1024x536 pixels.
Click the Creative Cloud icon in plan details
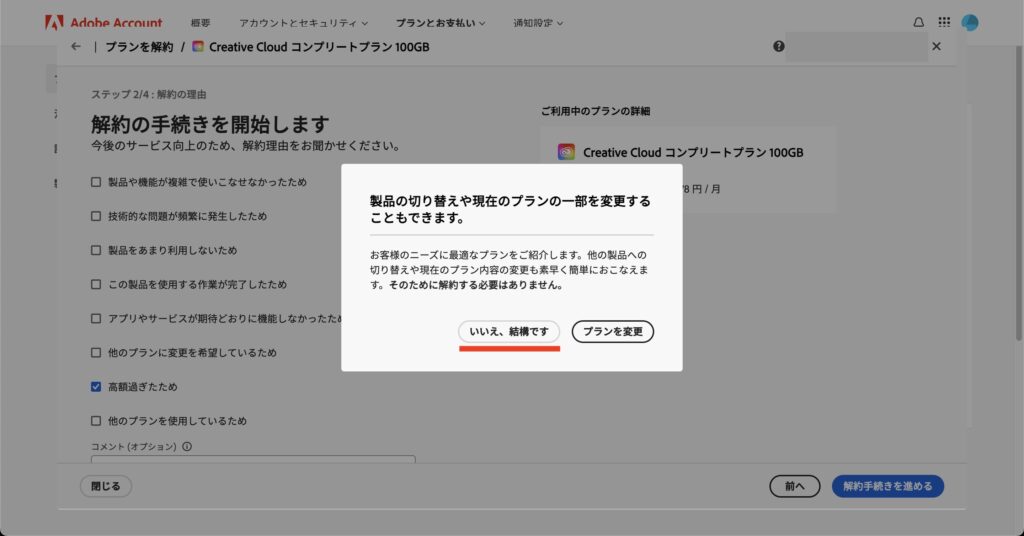point(566,153)
